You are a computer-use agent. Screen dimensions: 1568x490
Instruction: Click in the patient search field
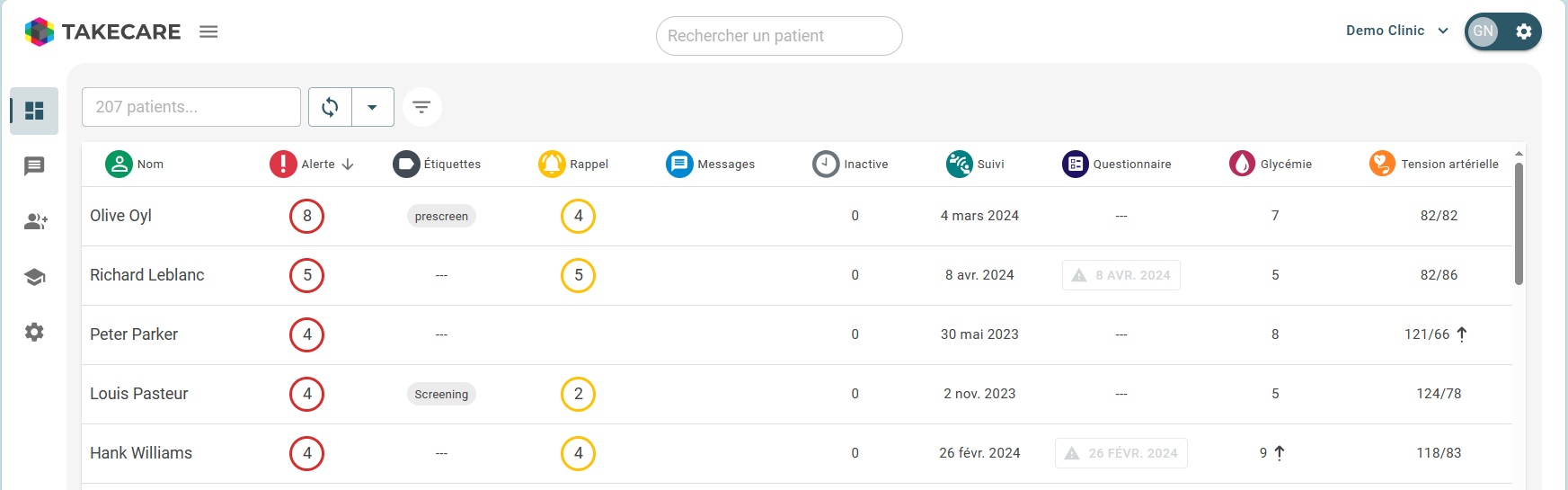[778, 36]
